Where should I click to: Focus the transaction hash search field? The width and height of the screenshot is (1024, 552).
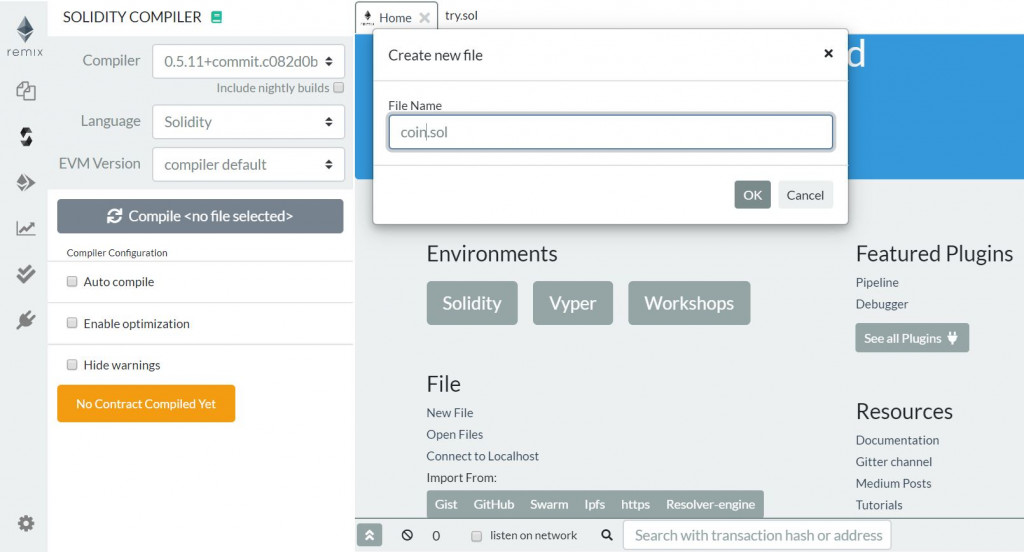[x=757, y=535]
